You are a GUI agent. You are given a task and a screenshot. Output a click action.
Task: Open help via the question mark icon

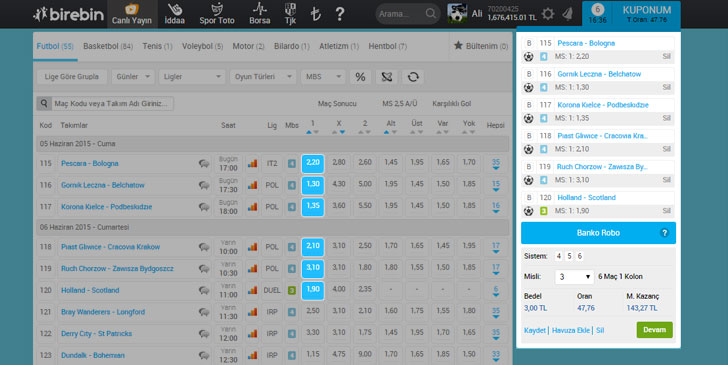tap(340, 14)
